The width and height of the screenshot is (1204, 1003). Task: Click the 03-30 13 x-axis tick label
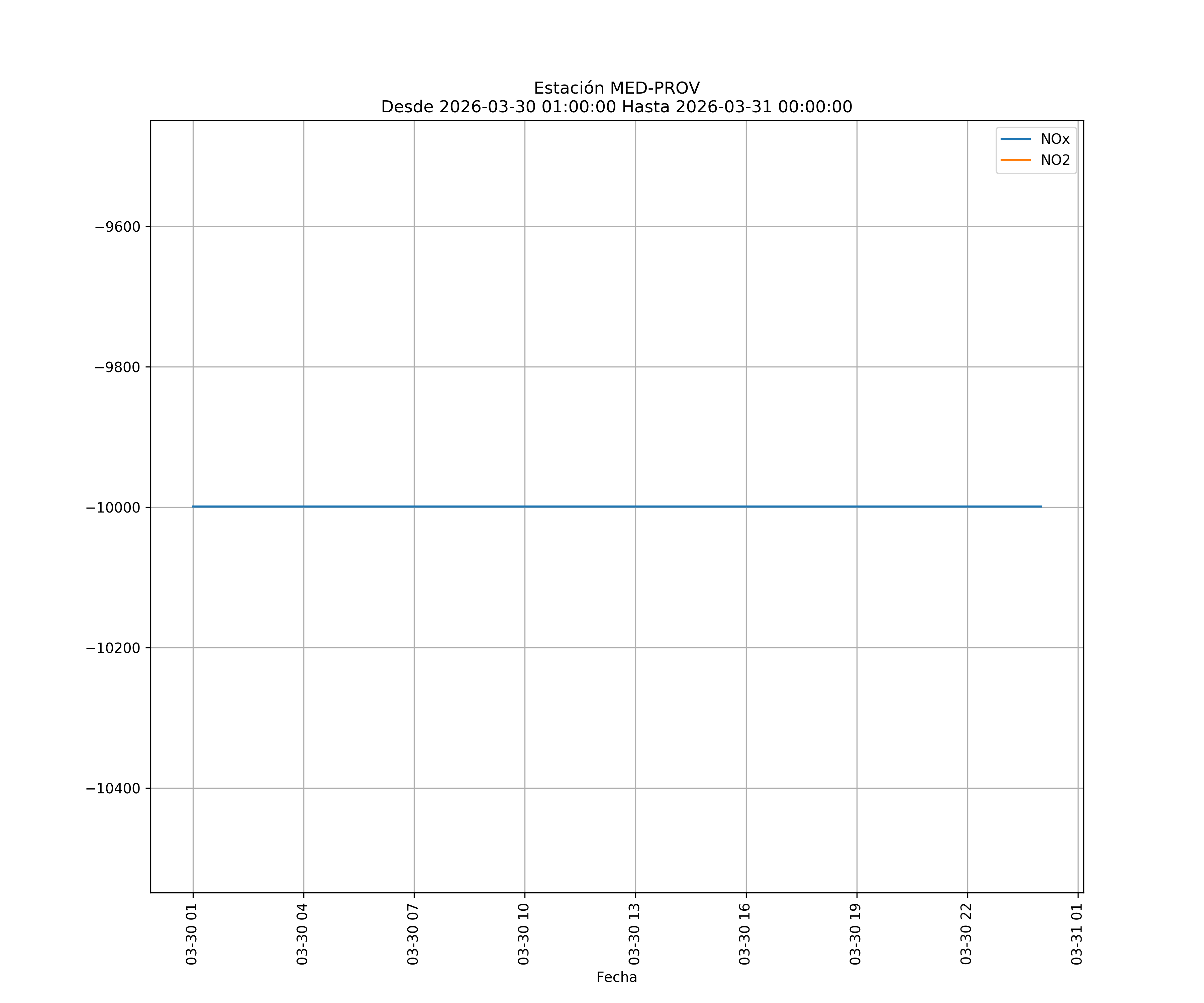pyautogui.click(x=634, y=934)
